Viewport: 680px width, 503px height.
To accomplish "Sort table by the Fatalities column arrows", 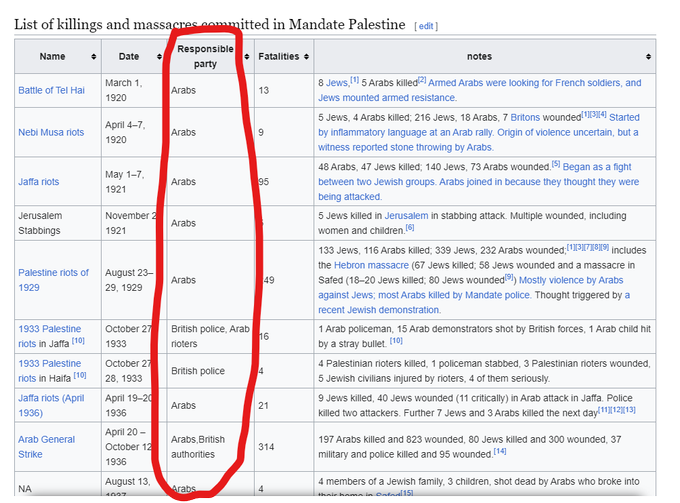I will pyautogui.click(x=307, y=57).
